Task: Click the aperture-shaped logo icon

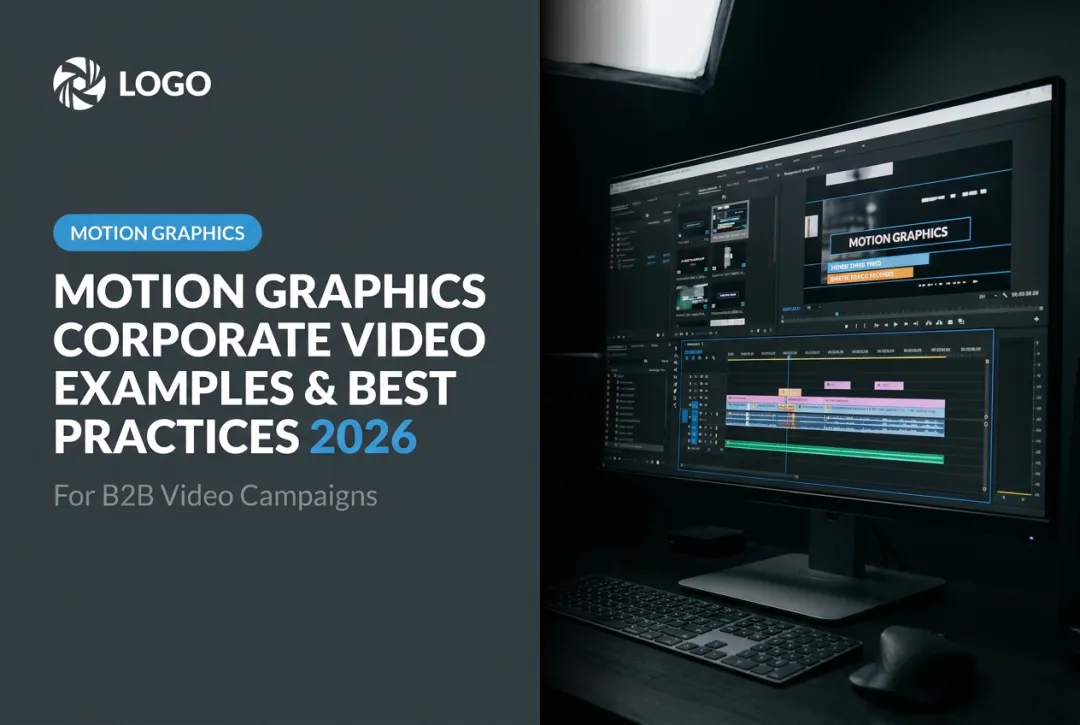Action: click(x=79, y=83)
